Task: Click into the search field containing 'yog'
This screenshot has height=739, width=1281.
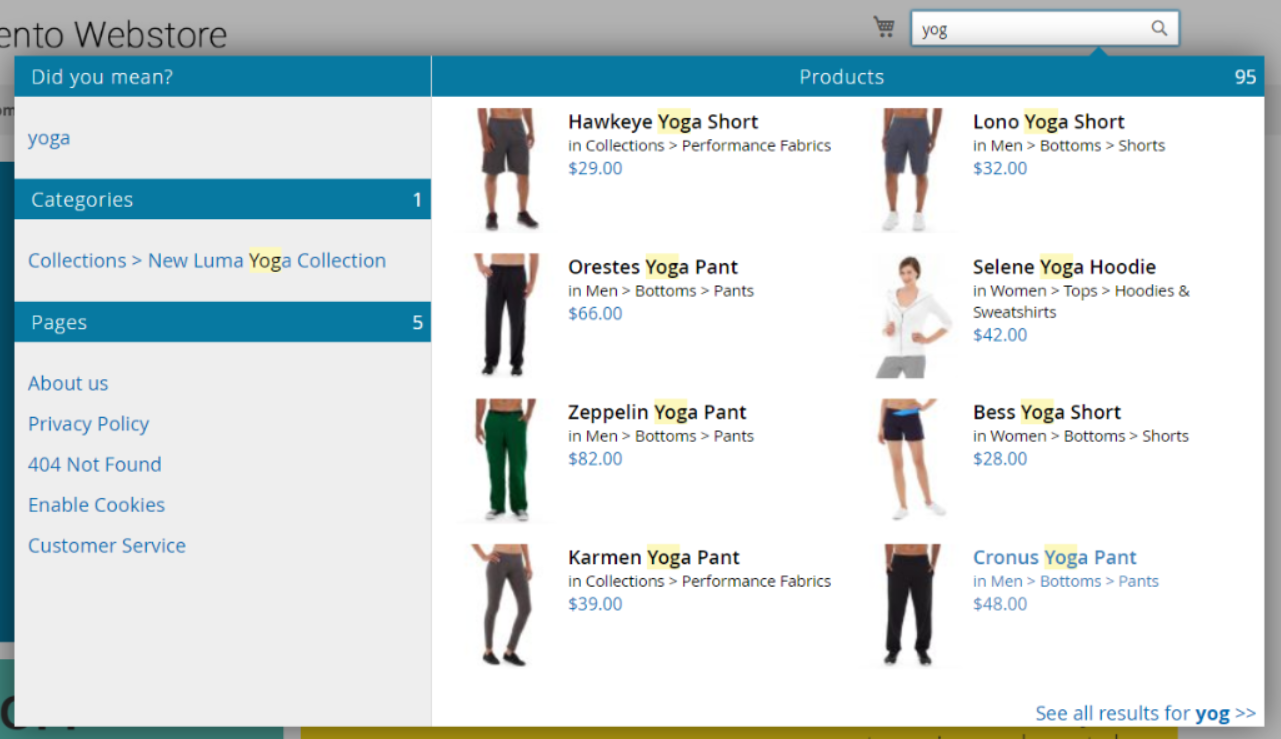Action: pyautogui.click(x=1030, y=29)
